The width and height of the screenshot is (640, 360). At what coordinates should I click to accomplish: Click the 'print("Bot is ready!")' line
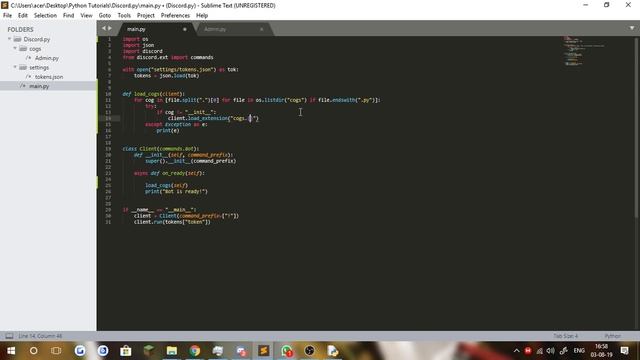pos(176,191)
